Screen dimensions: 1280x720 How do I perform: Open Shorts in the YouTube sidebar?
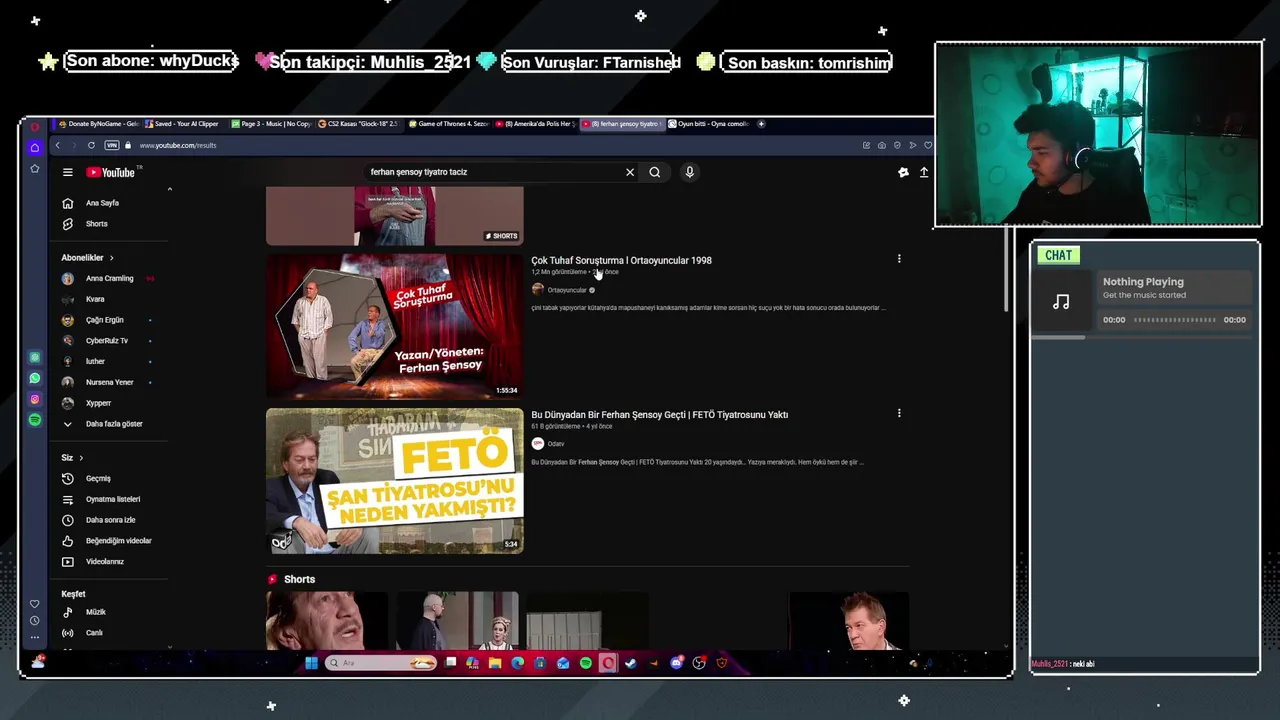tap(96, 224)
